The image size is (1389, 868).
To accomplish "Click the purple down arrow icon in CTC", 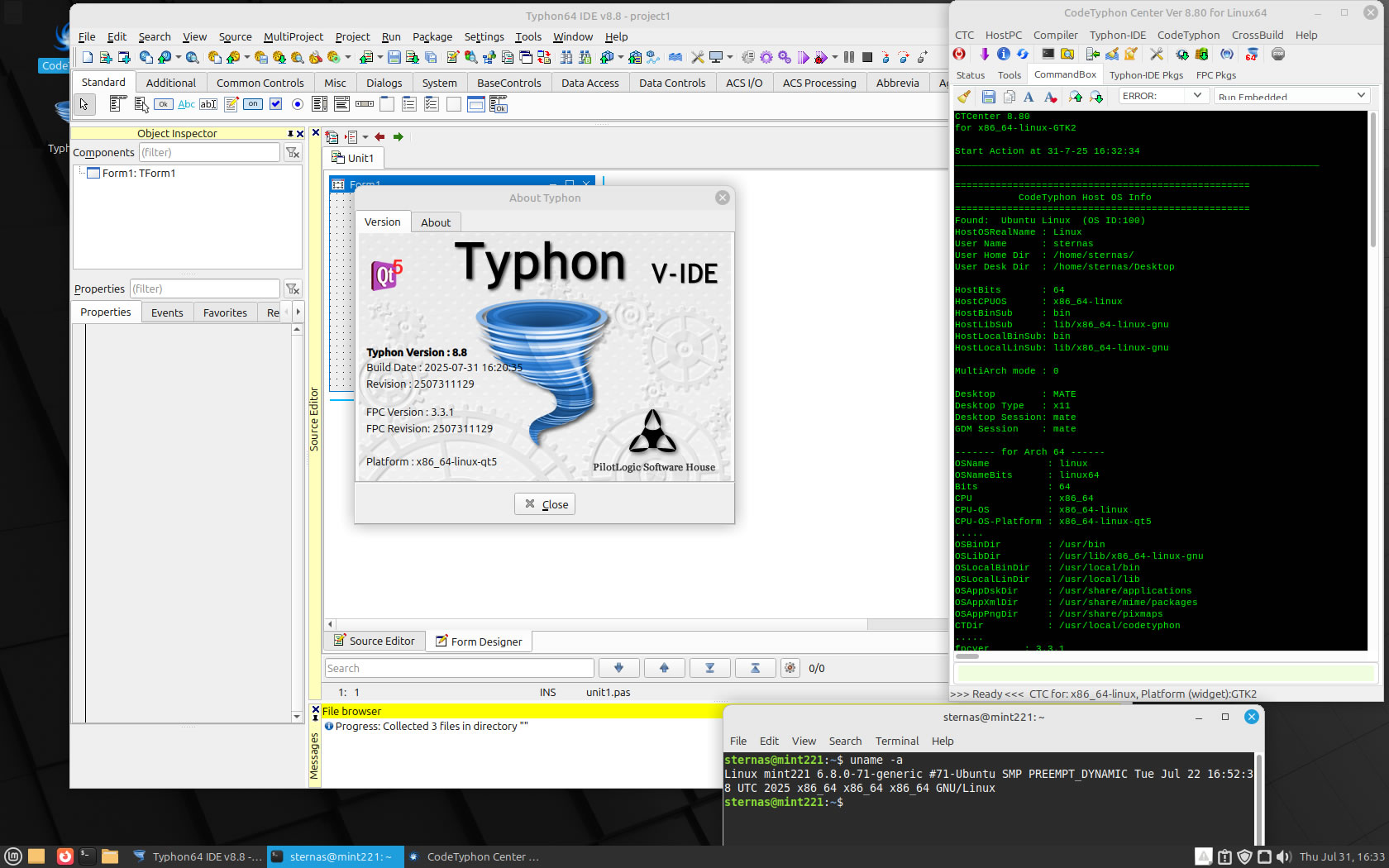I will coord(984,54).
